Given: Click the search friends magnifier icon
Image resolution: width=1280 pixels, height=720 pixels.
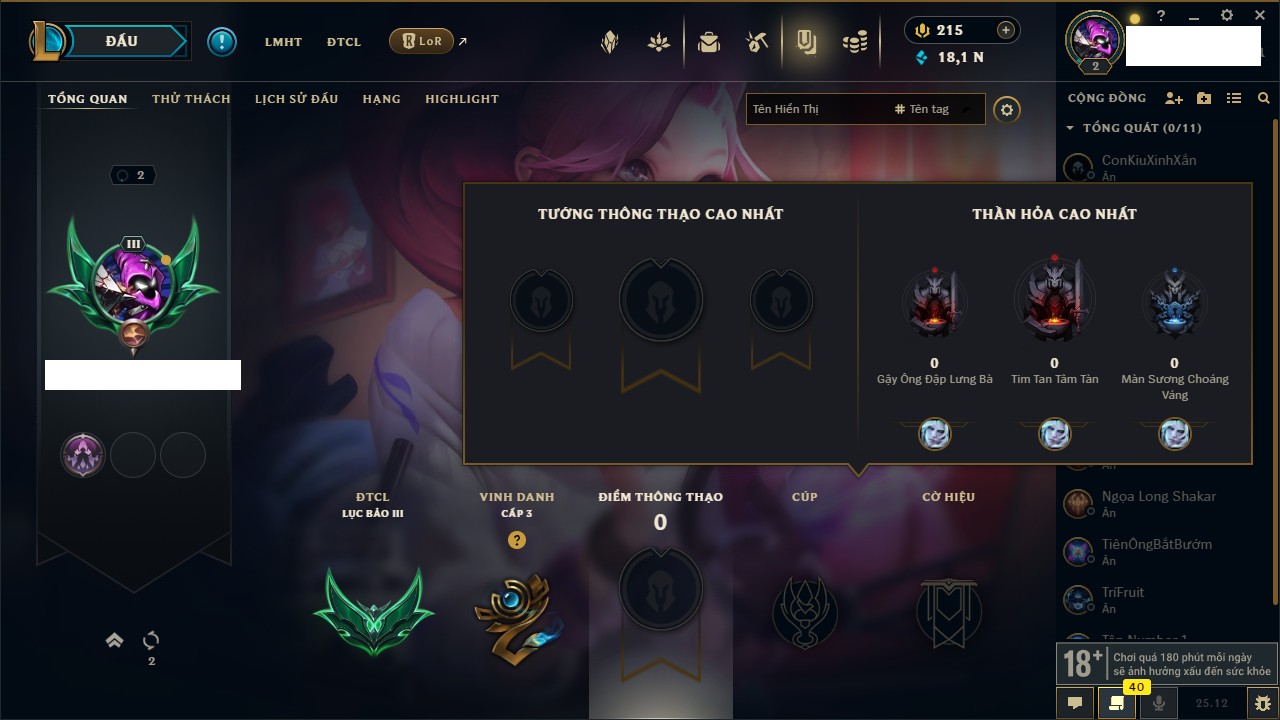Looking at the screenshot, I should click(x=1264, y=98).
